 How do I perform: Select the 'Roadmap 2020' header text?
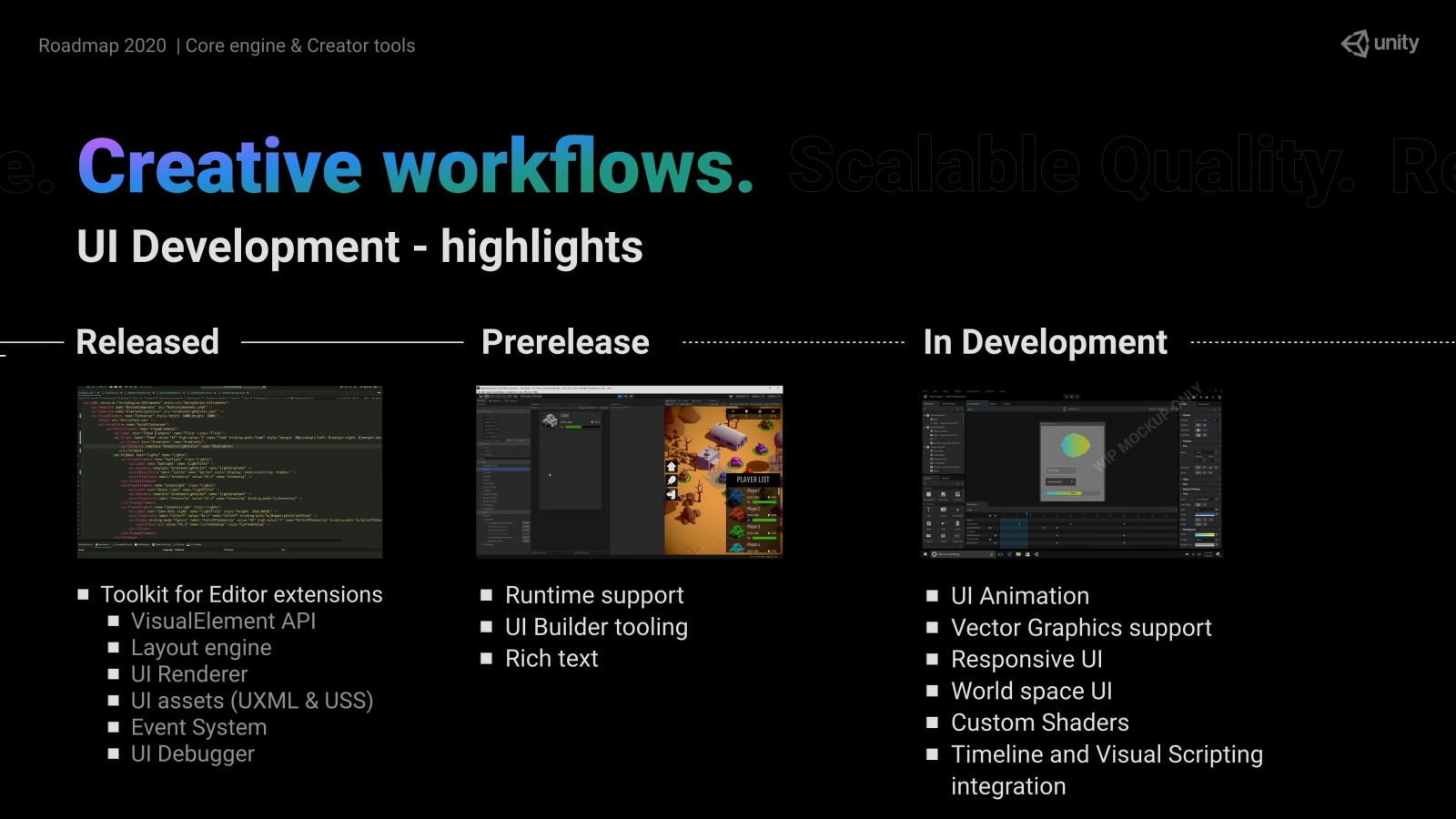[x=102, y=45]
